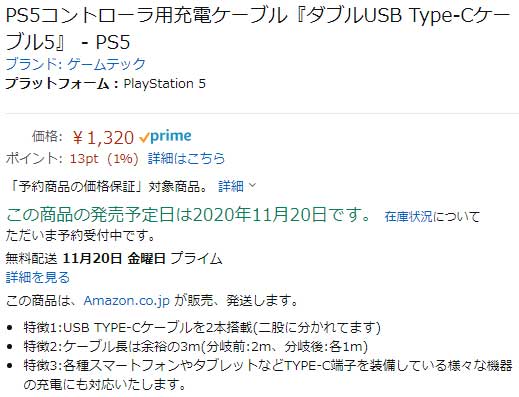Click the PS5 charging cable product title
519x397 pixels.
[258, 29]
